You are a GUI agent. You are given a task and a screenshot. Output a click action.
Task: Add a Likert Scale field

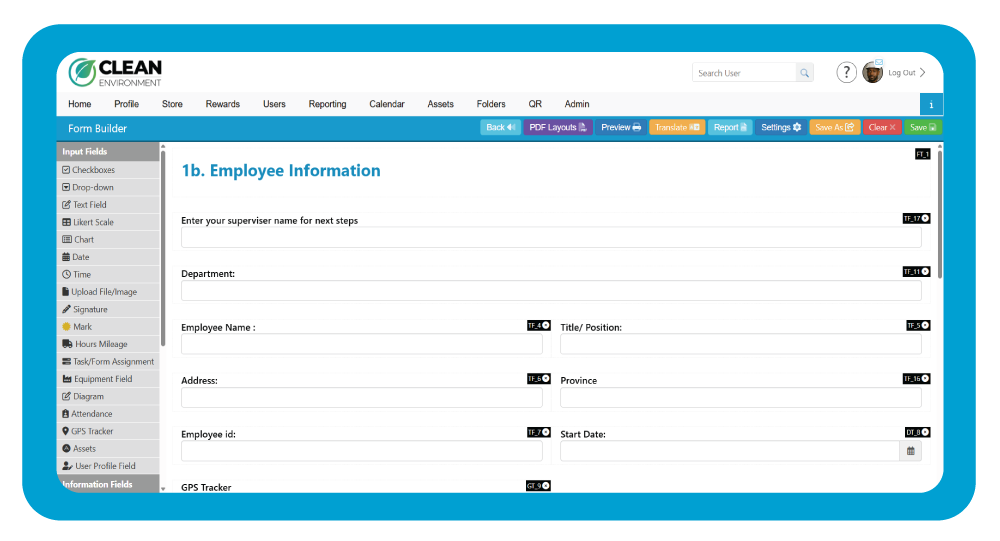[108, 222]
